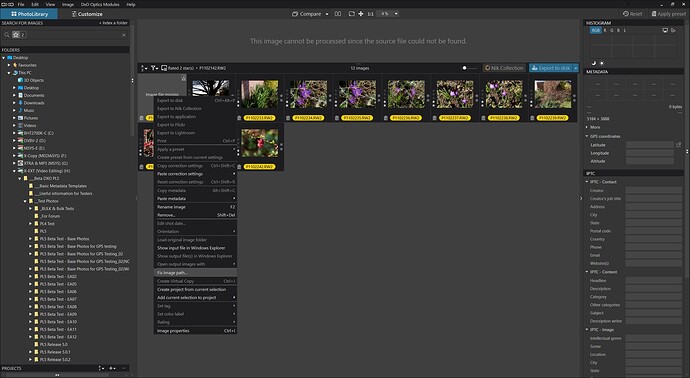Show the R channel in histogram

click(605, 30)
